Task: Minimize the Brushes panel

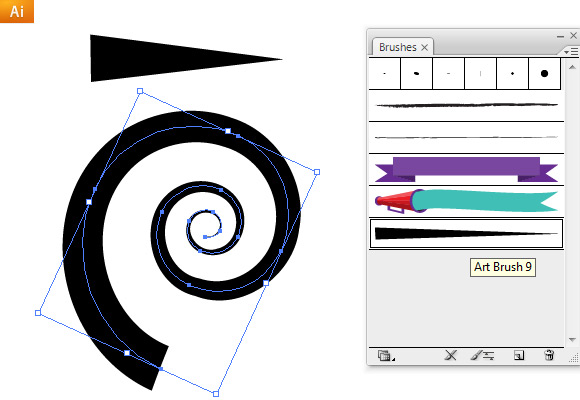Action: (560, 36)
